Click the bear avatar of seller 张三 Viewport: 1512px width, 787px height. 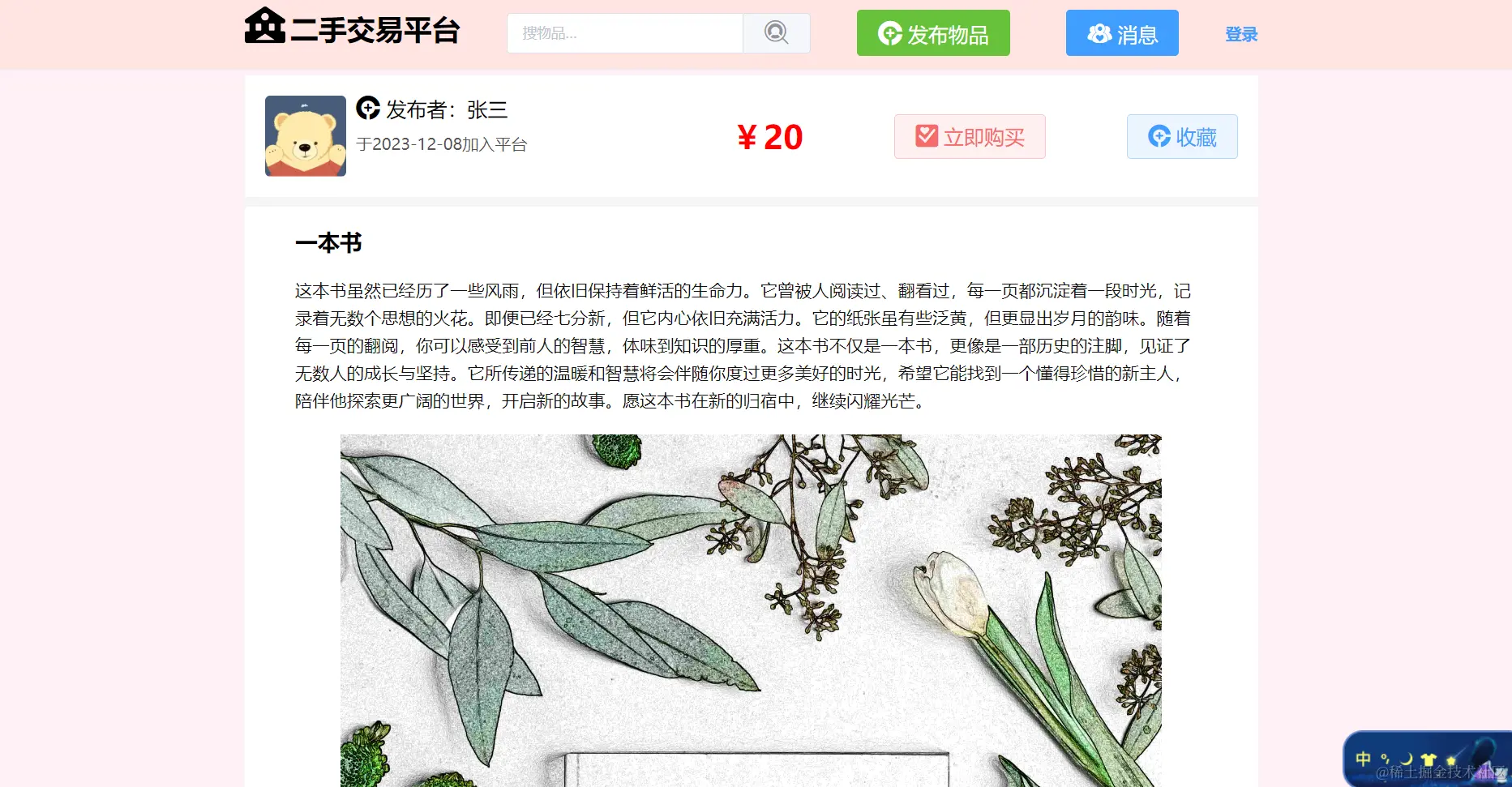[306, 136]
